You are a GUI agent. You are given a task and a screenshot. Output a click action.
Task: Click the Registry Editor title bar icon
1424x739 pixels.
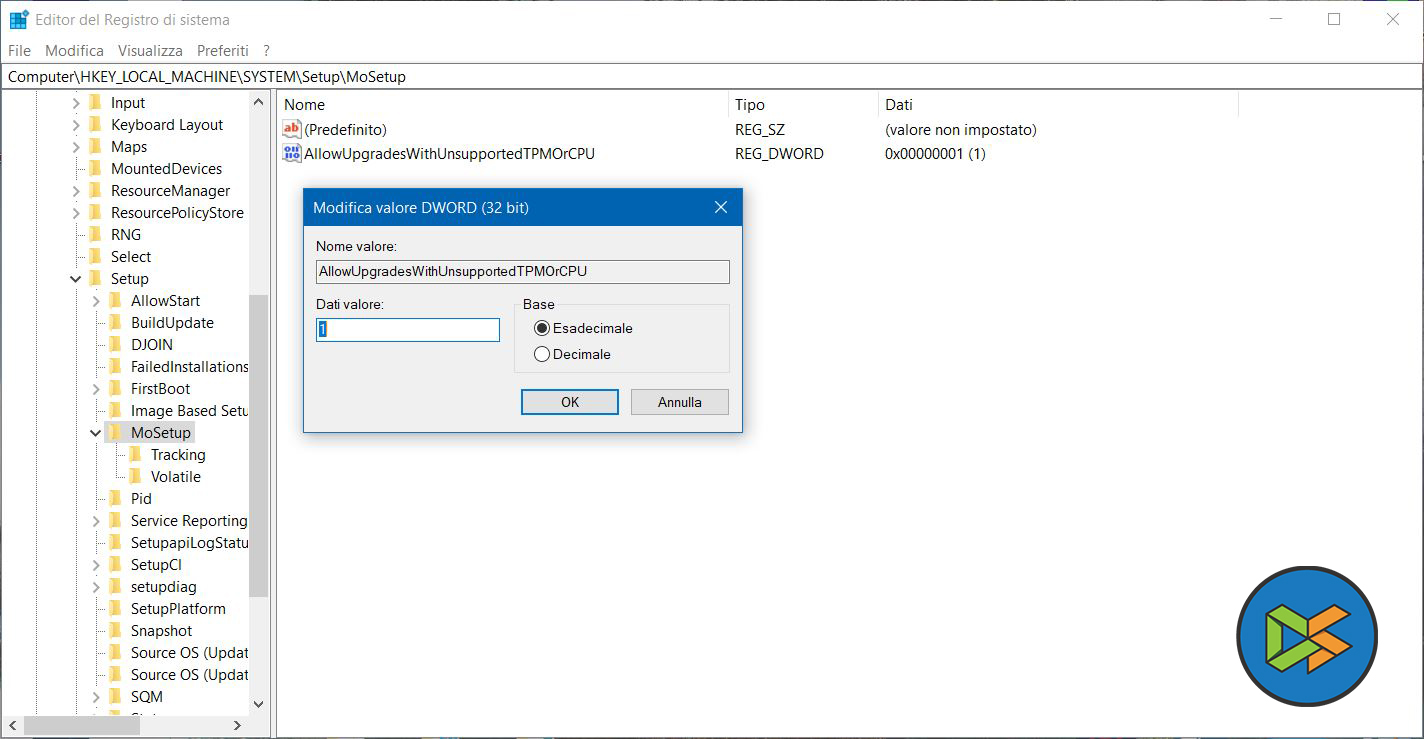19,19
